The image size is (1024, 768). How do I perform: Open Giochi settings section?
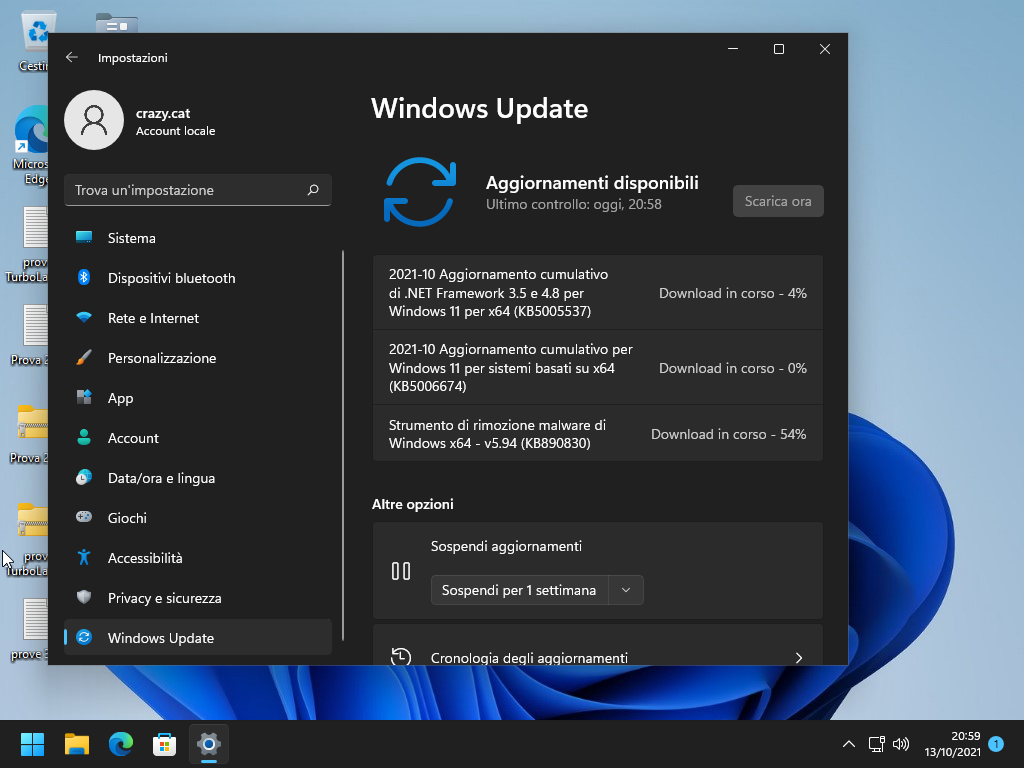point(198,517)
